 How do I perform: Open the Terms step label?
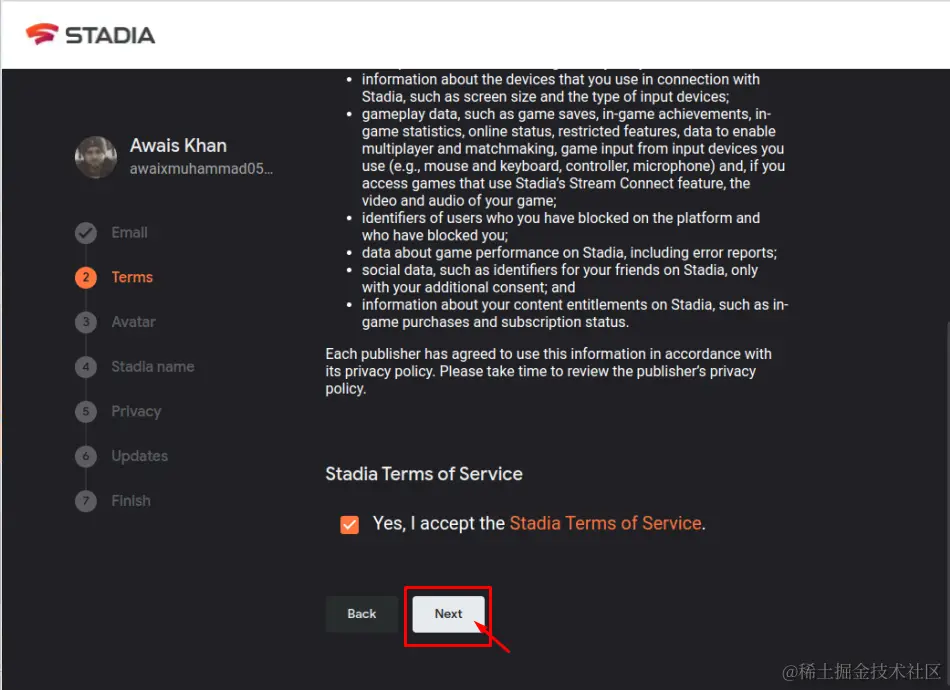click(x=132, y=277)
